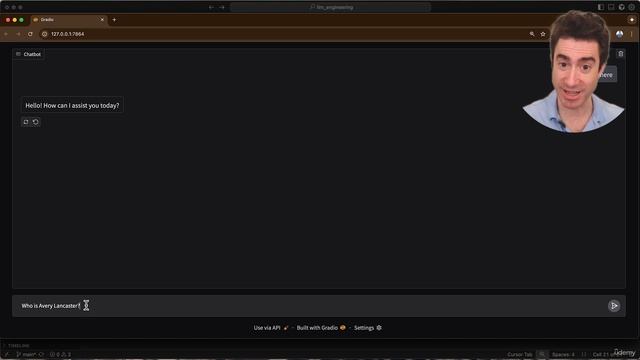The width and height of the screenshot is (640, 360).
Task: Open errors and warnings in editor status bar
Action: 60,354
